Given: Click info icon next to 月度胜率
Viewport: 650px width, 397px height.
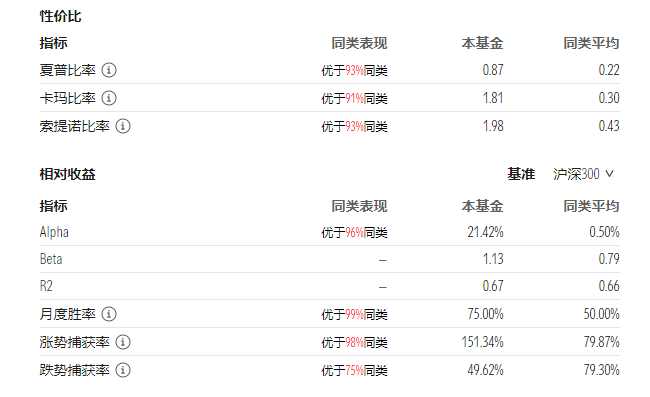Looking at the screenshot, I should pos(109,314).
